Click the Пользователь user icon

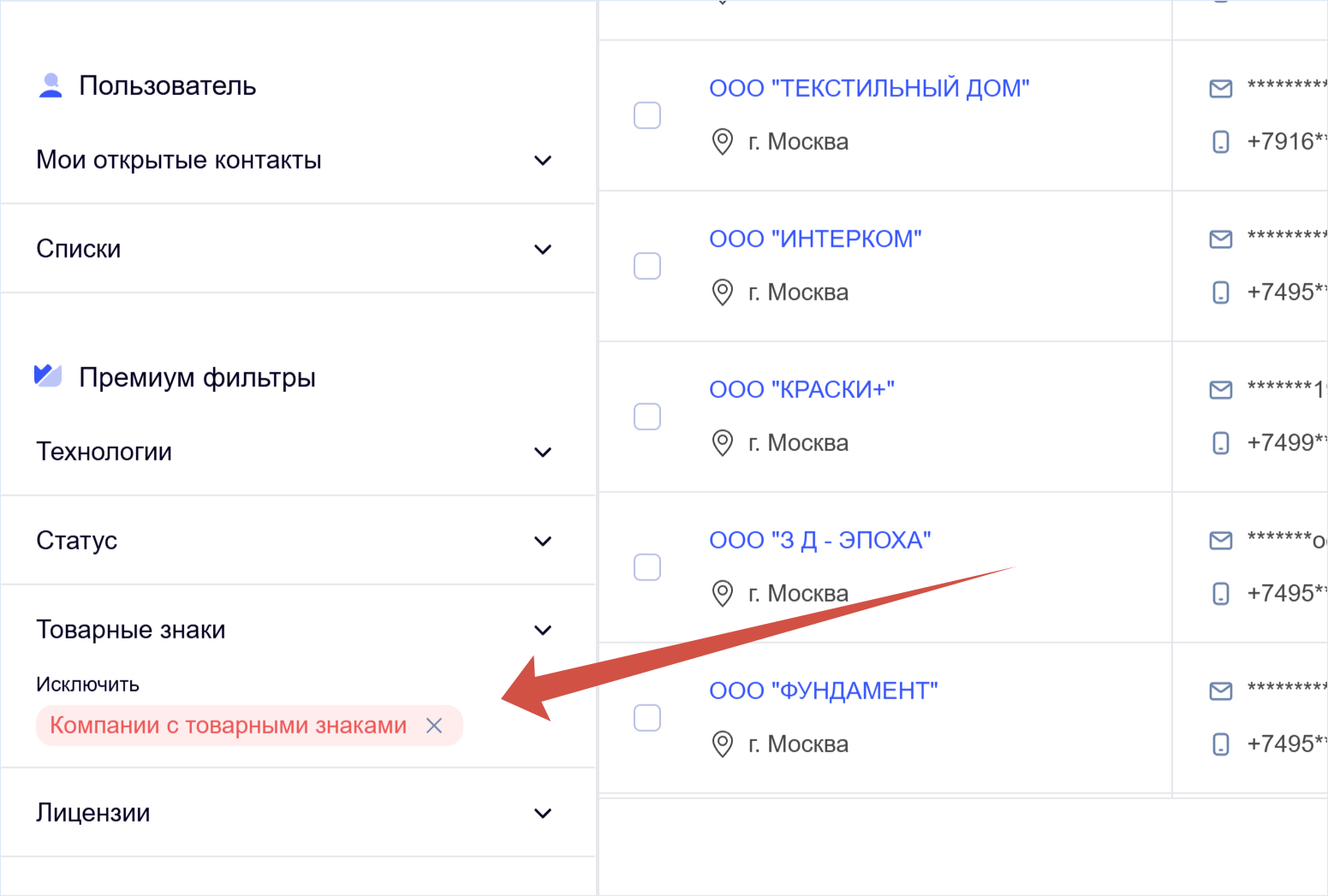50,85
